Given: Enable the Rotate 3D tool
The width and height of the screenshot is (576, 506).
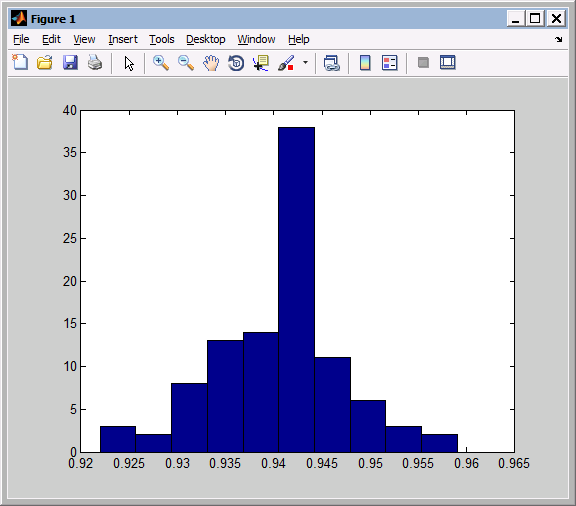Looking at the screenshot, I should pos(236,63).
